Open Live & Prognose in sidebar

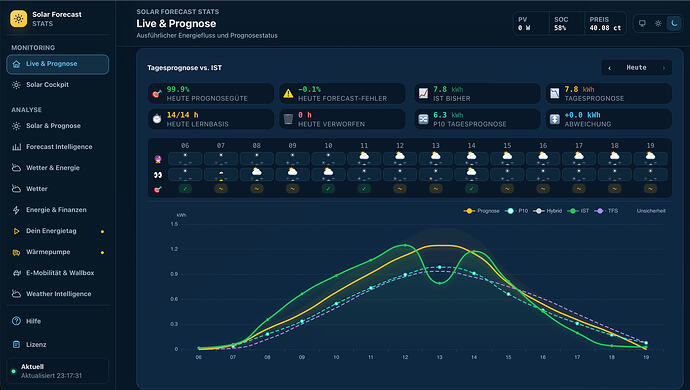tap(58, 64)
